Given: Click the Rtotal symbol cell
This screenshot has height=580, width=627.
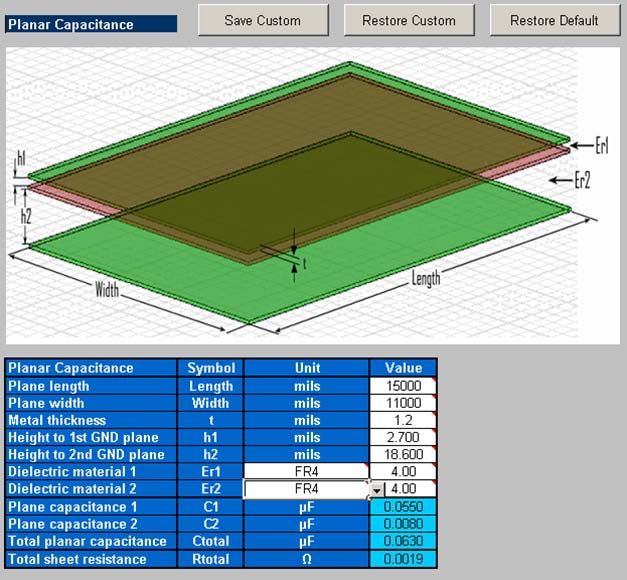Looking at the screenshot, I should point(211,559).
